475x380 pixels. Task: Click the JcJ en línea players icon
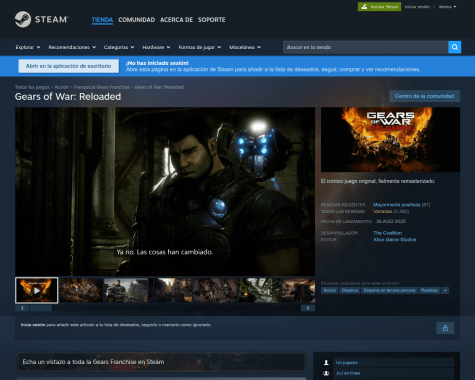(326, 373)
